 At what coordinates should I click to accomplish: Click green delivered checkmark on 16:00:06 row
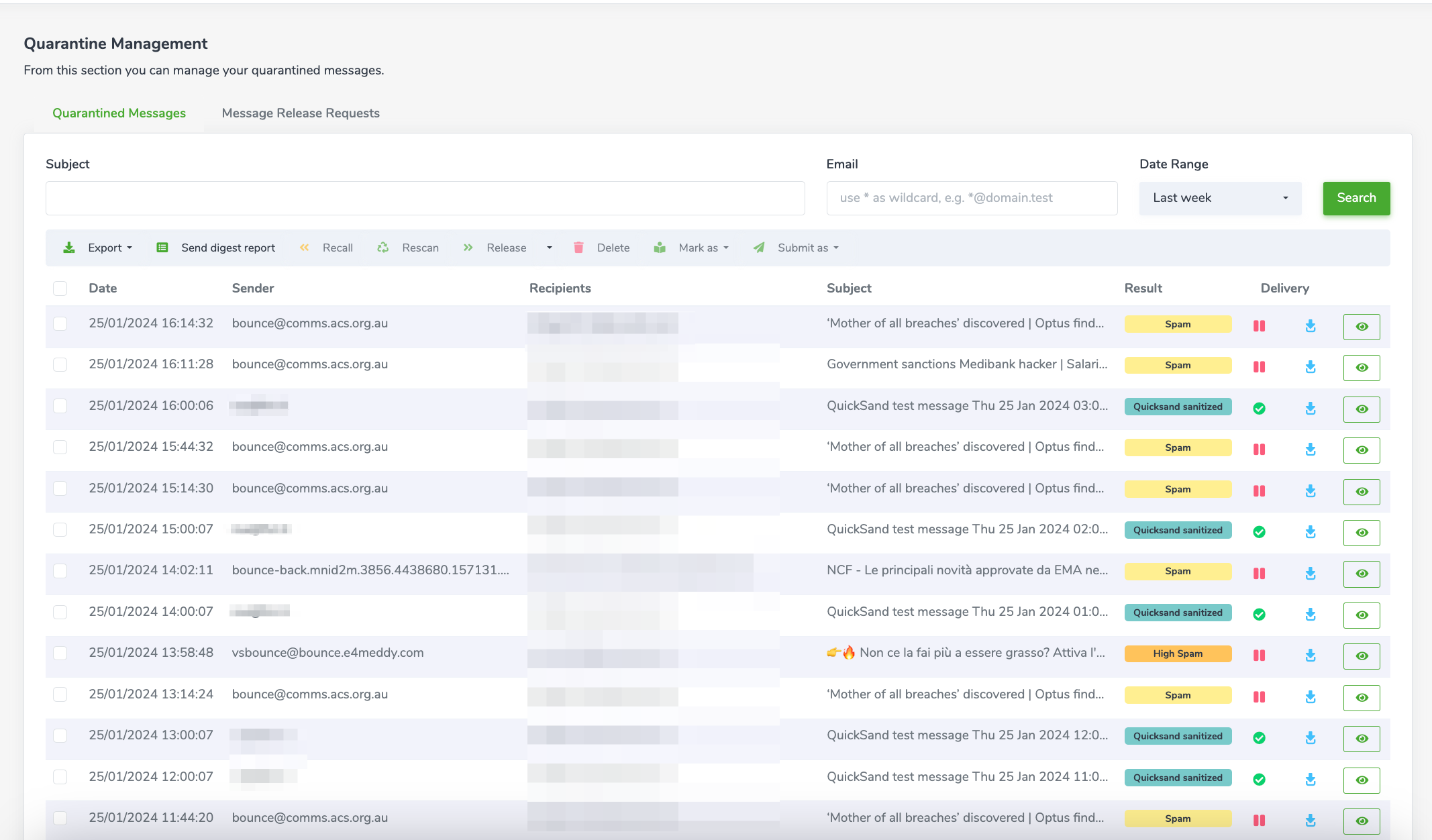click(x=1259, y=409)
